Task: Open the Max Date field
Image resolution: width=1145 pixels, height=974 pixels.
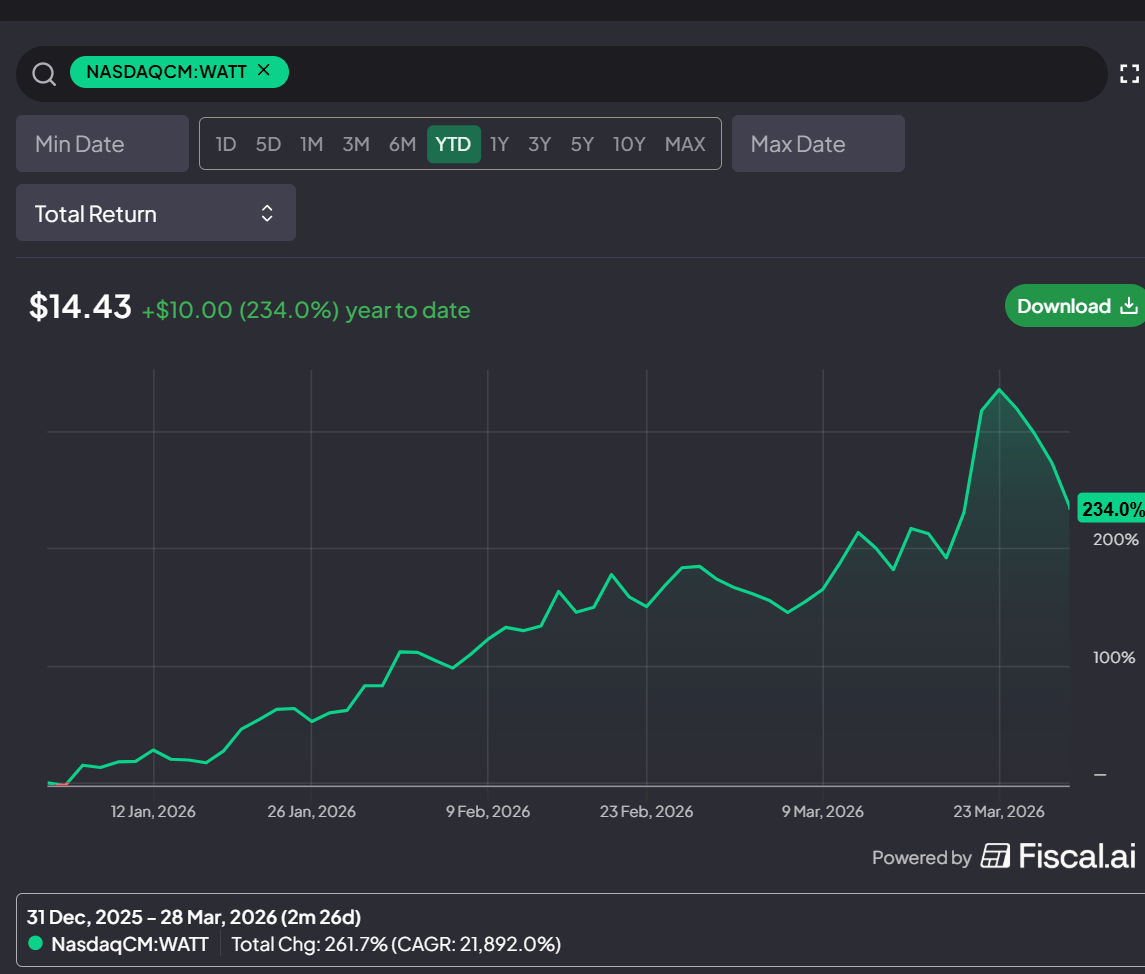Action: (818, 144)
